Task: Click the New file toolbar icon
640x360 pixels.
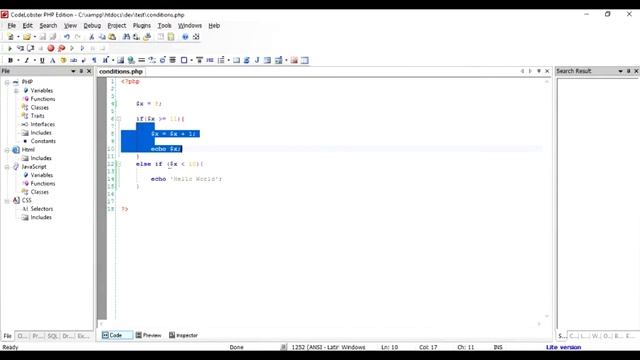Action: click(10, 37)
